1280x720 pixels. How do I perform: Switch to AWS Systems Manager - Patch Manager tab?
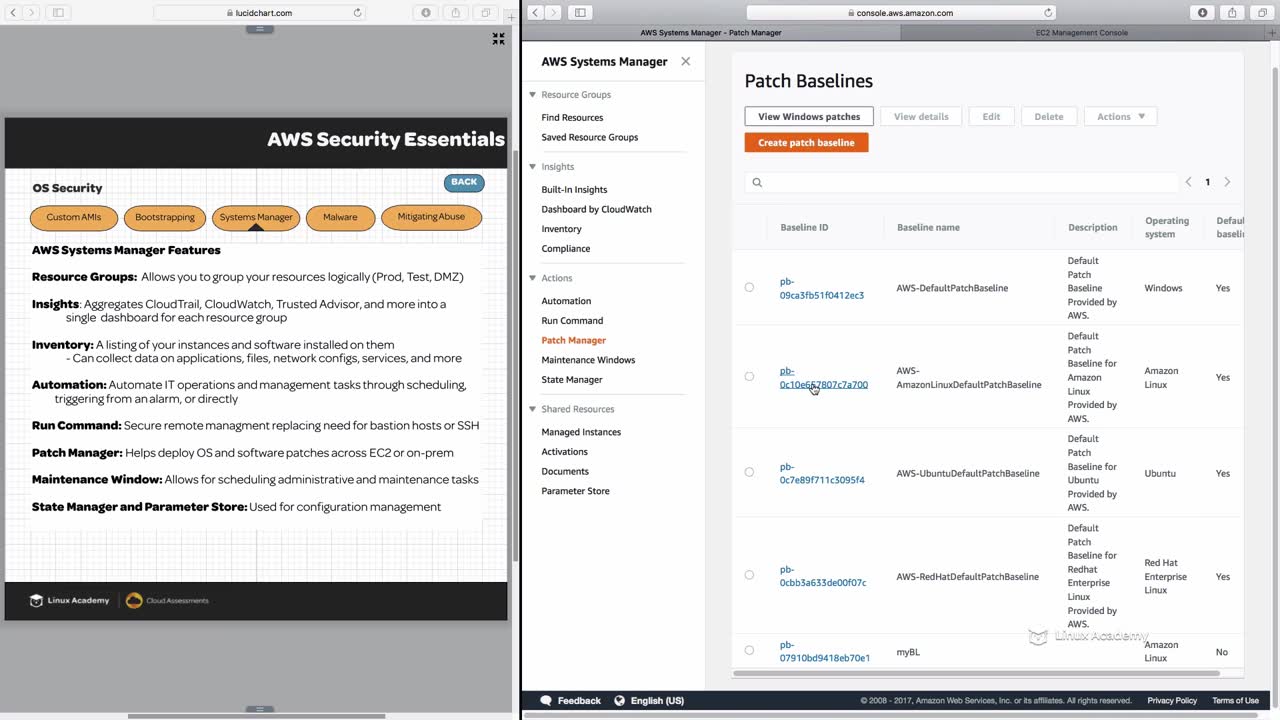(x=711, y=33)
